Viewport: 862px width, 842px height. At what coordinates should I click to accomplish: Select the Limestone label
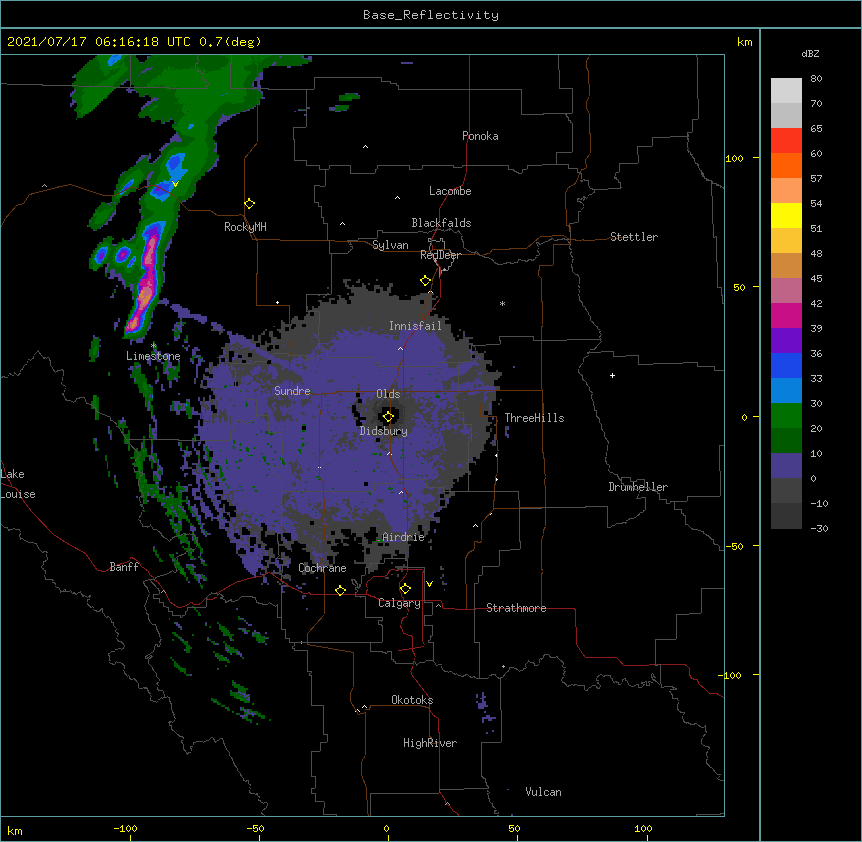(x=153, y=356)
